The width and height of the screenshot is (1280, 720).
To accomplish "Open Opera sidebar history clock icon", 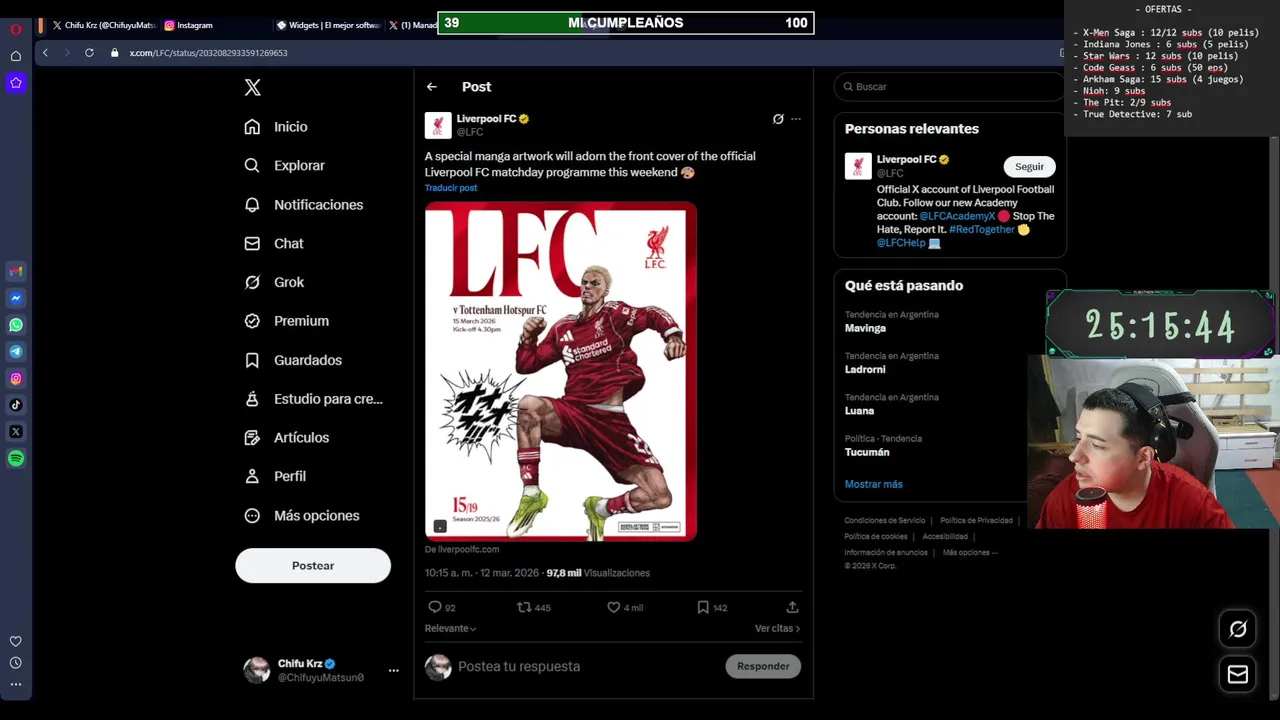I will point(16,663).
